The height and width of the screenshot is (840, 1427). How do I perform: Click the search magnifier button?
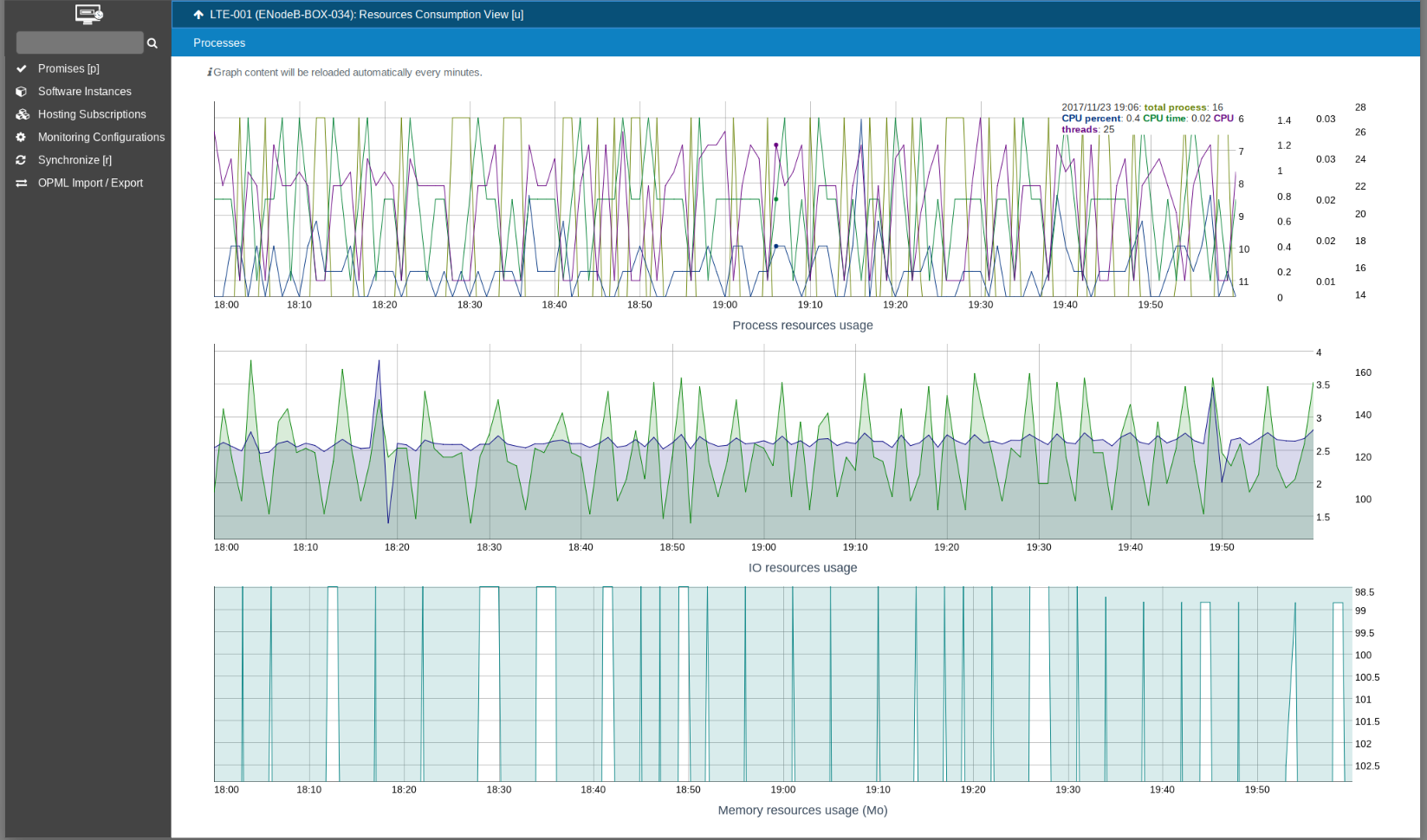(152, 43)
